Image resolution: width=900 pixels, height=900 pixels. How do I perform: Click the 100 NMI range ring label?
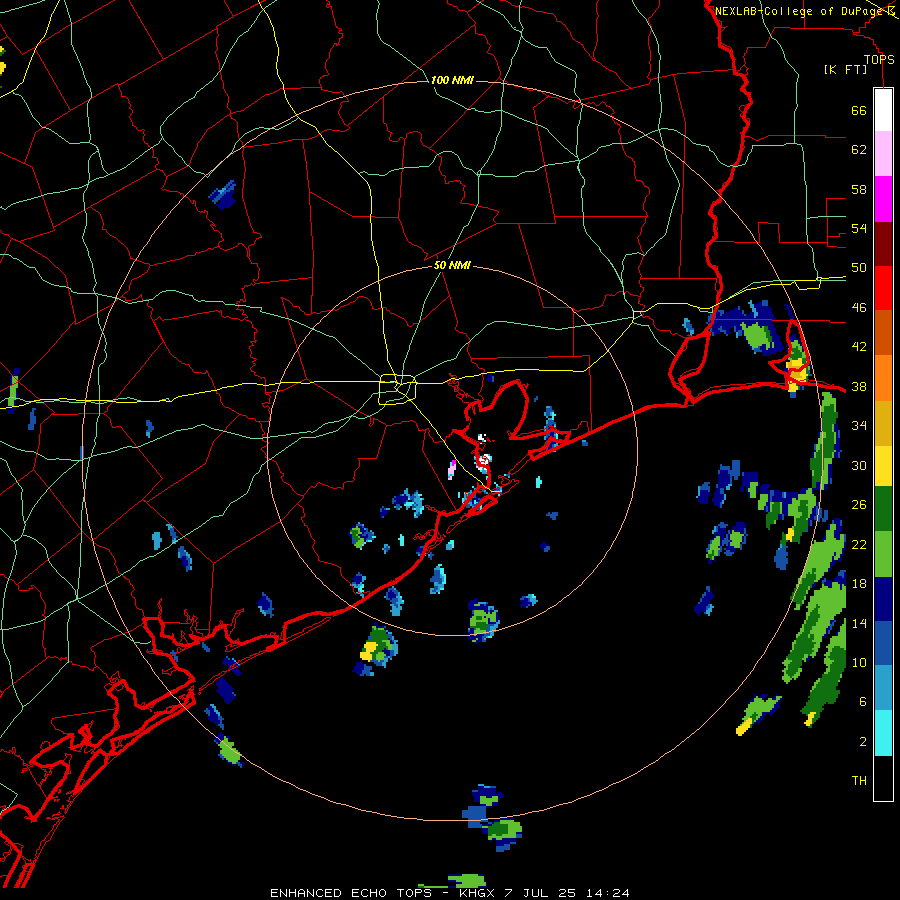[x=452, y=80]
